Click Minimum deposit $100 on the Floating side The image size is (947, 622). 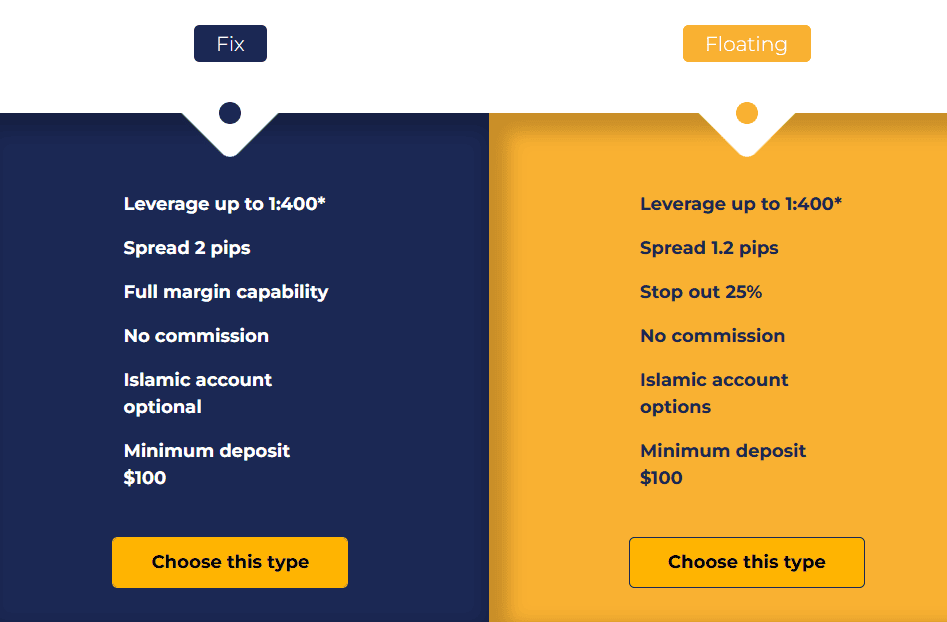[723, 463]
